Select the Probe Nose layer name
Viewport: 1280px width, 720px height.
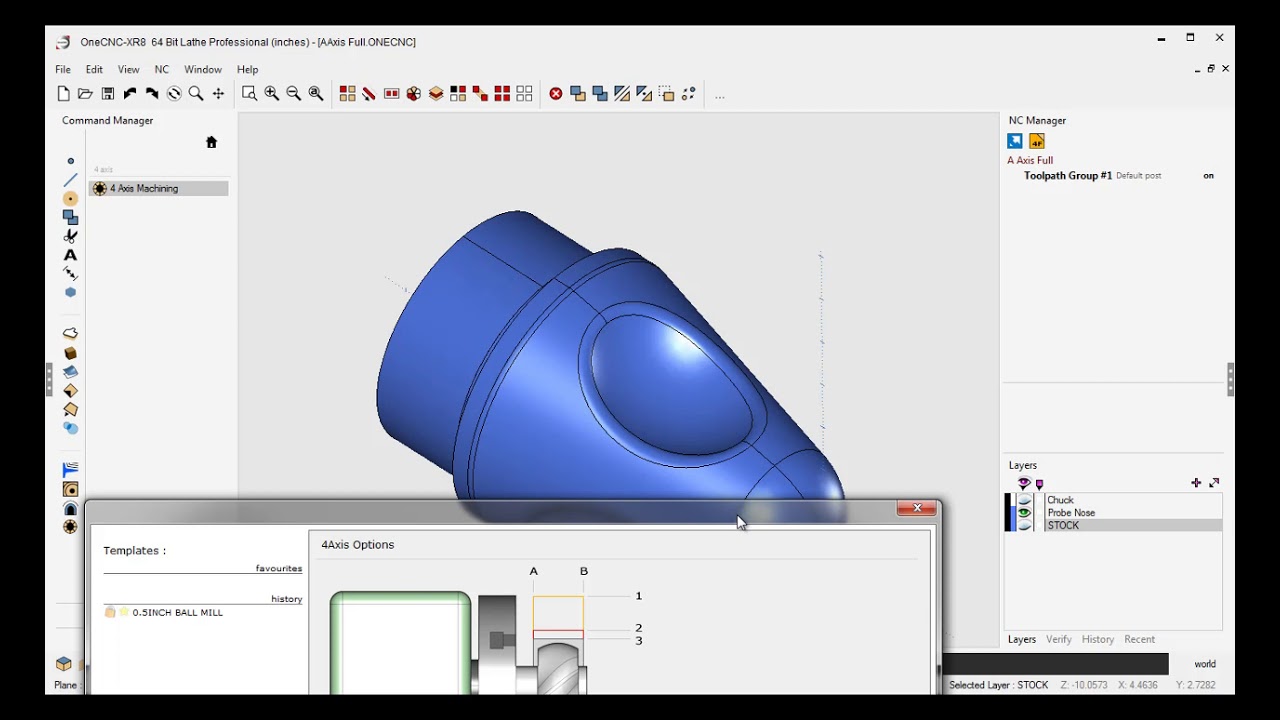click(1071, 512)
